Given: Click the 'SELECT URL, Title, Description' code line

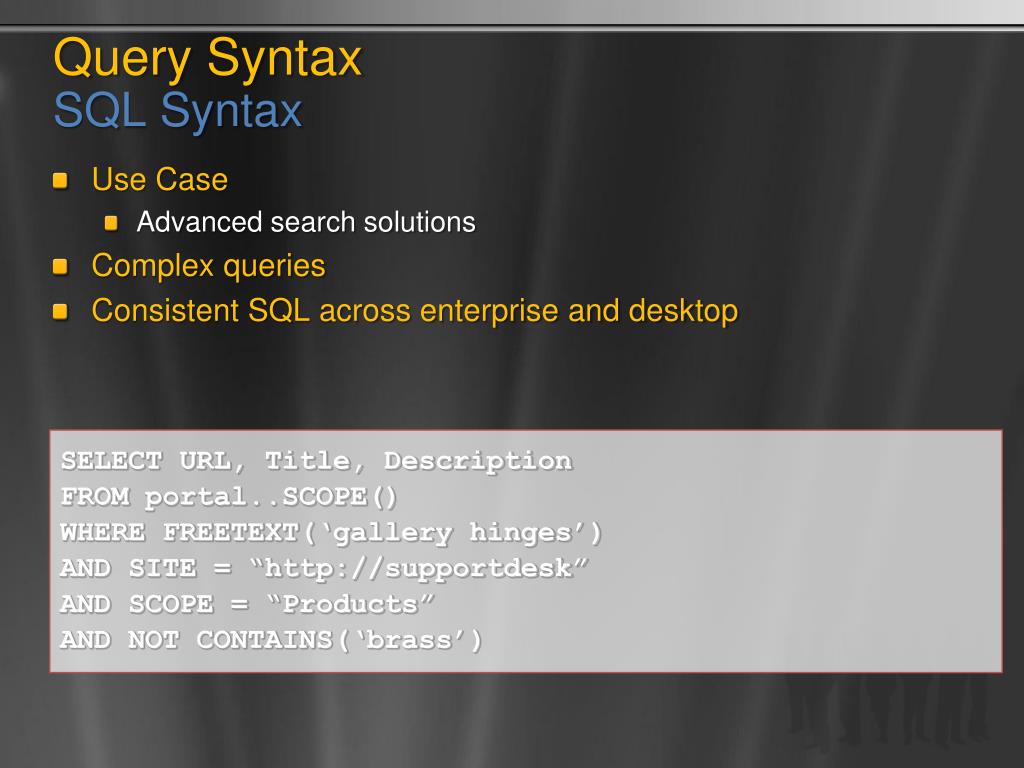Looking at the screenshot, I should 317,462.
